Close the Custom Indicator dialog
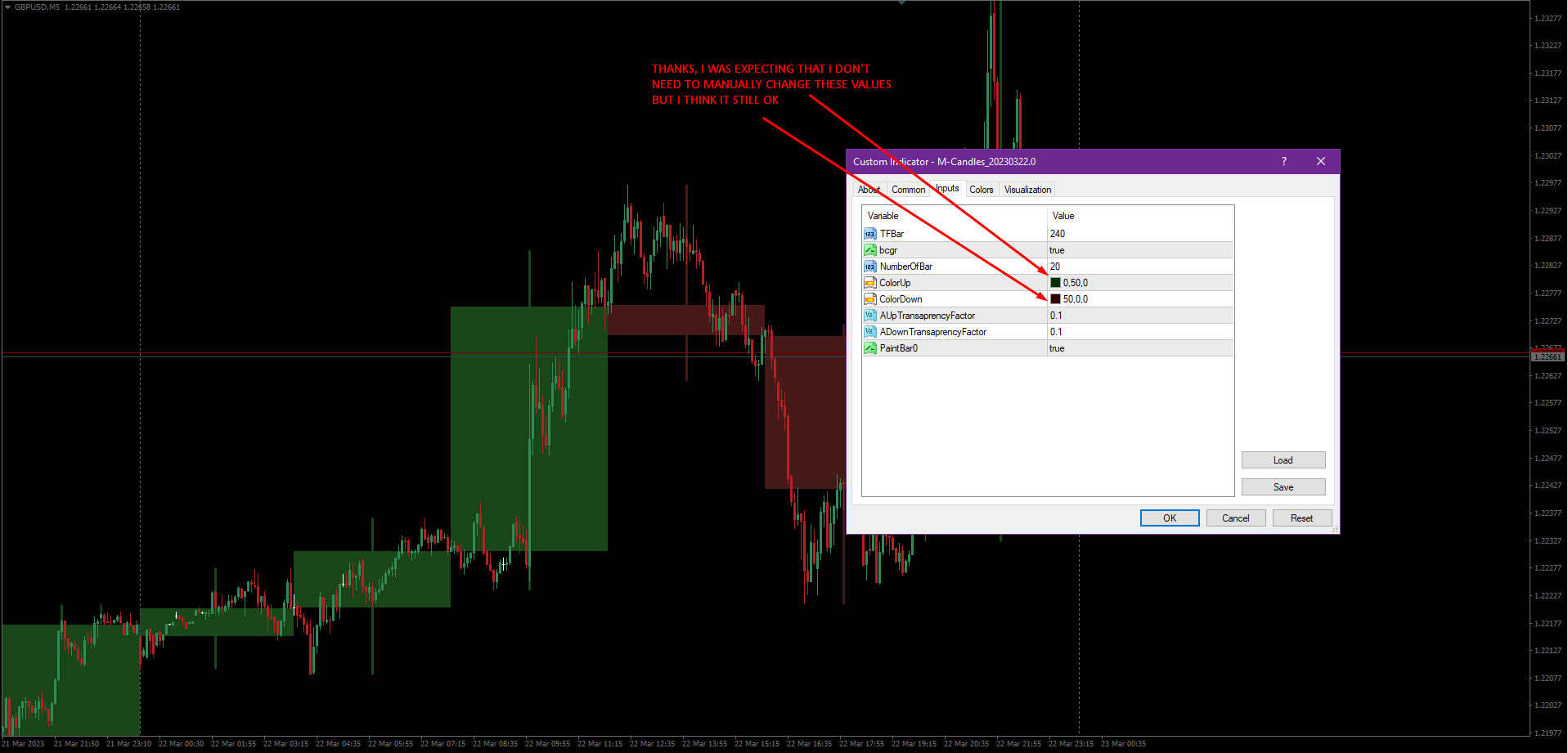Viewport: 1568px width, 753px height. (x=1320, y=161)
